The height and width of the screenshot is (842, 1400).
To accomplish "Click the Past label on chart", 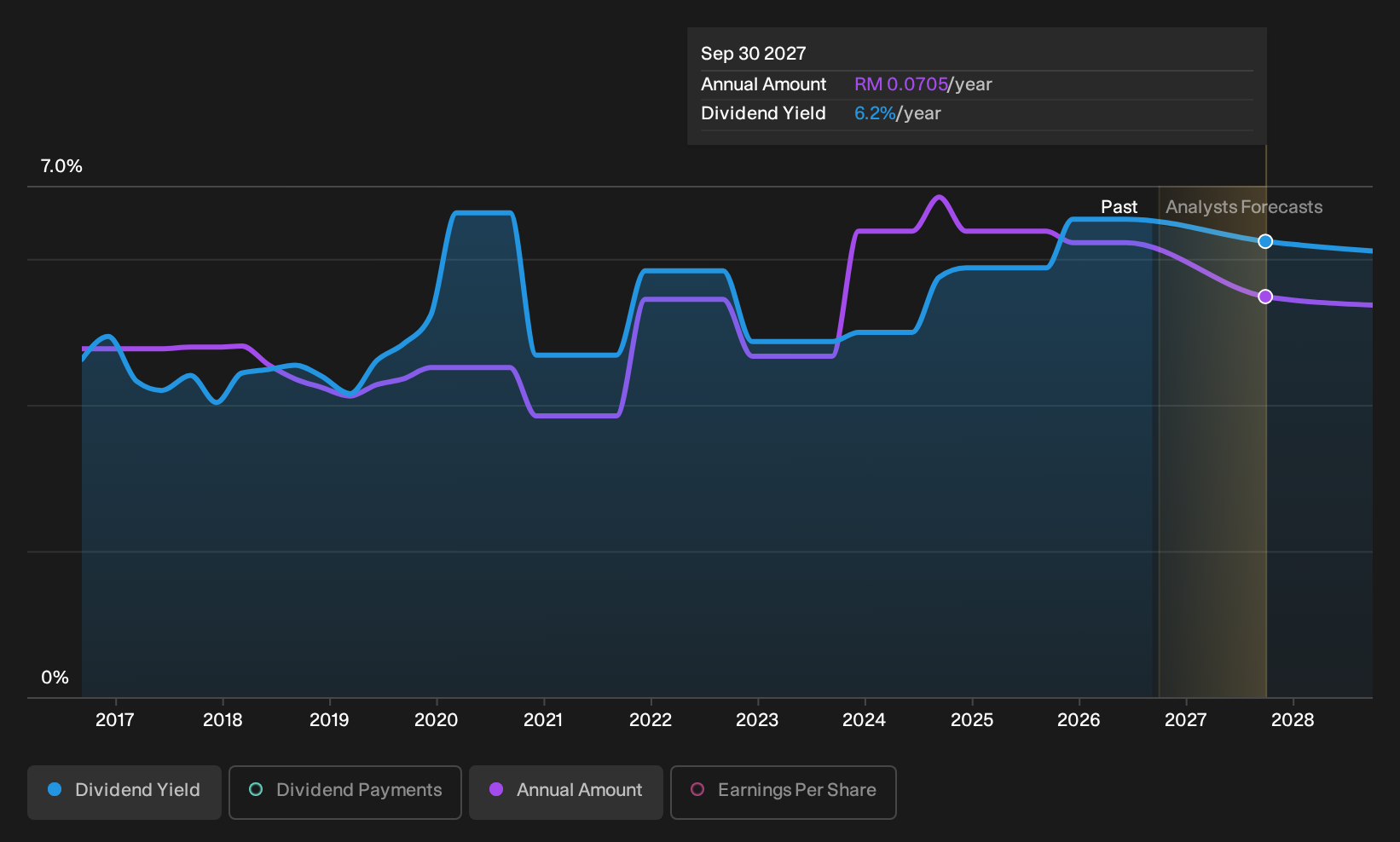I will (1119, 207).
